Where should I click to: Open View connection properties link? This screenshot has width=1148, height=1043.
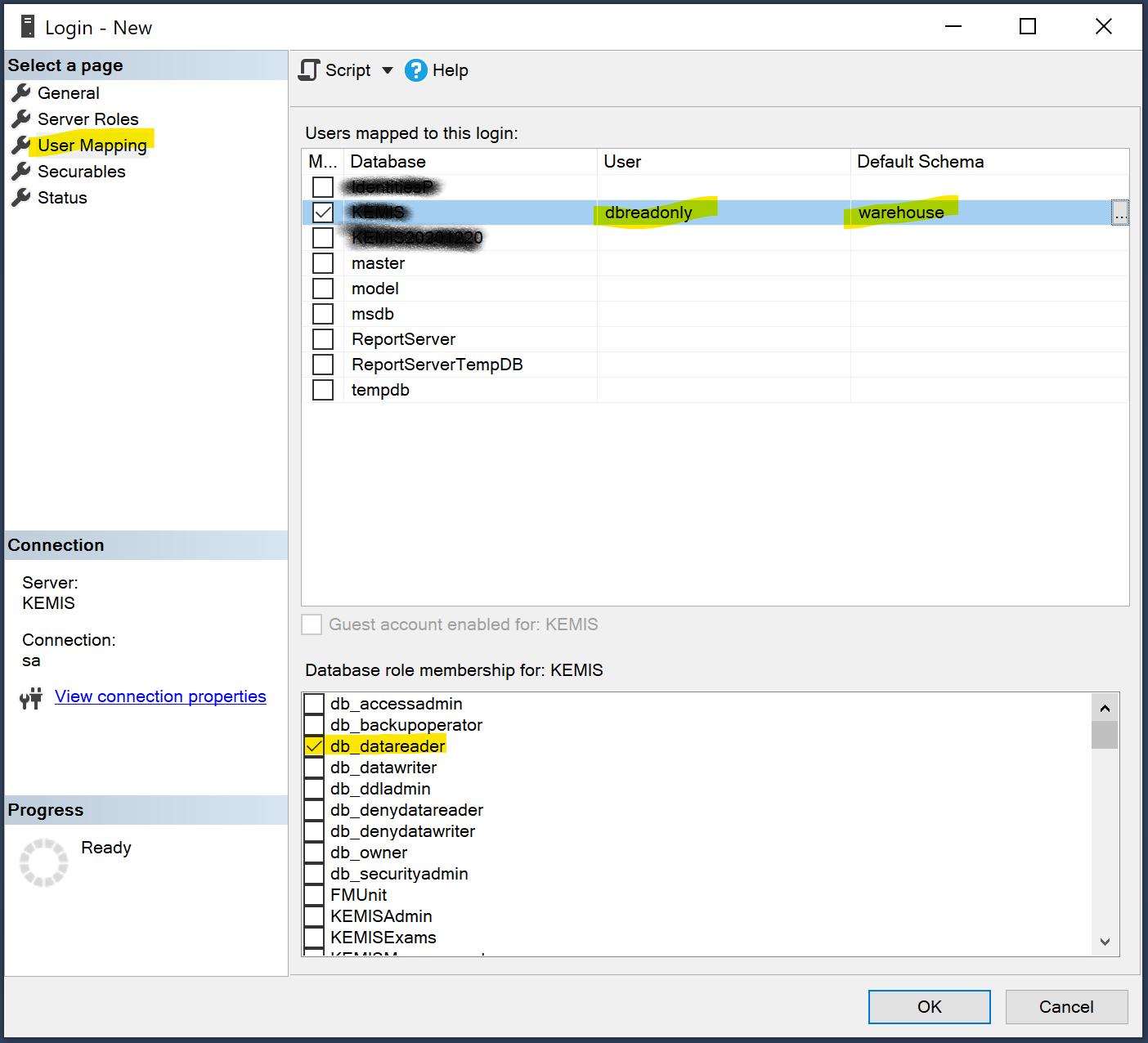point(160,696)
